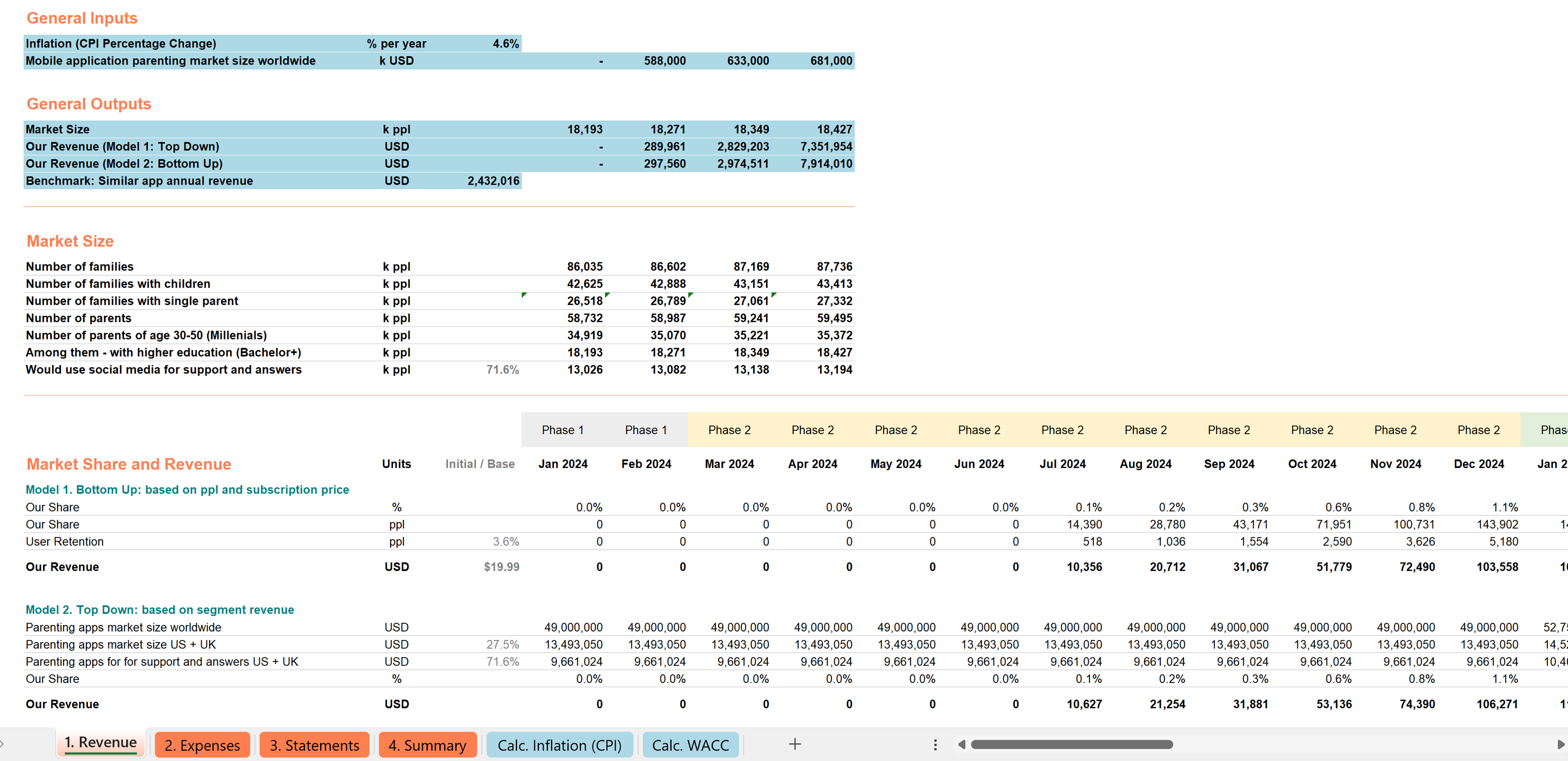Select 'General Inputs' heading cell

82,18
